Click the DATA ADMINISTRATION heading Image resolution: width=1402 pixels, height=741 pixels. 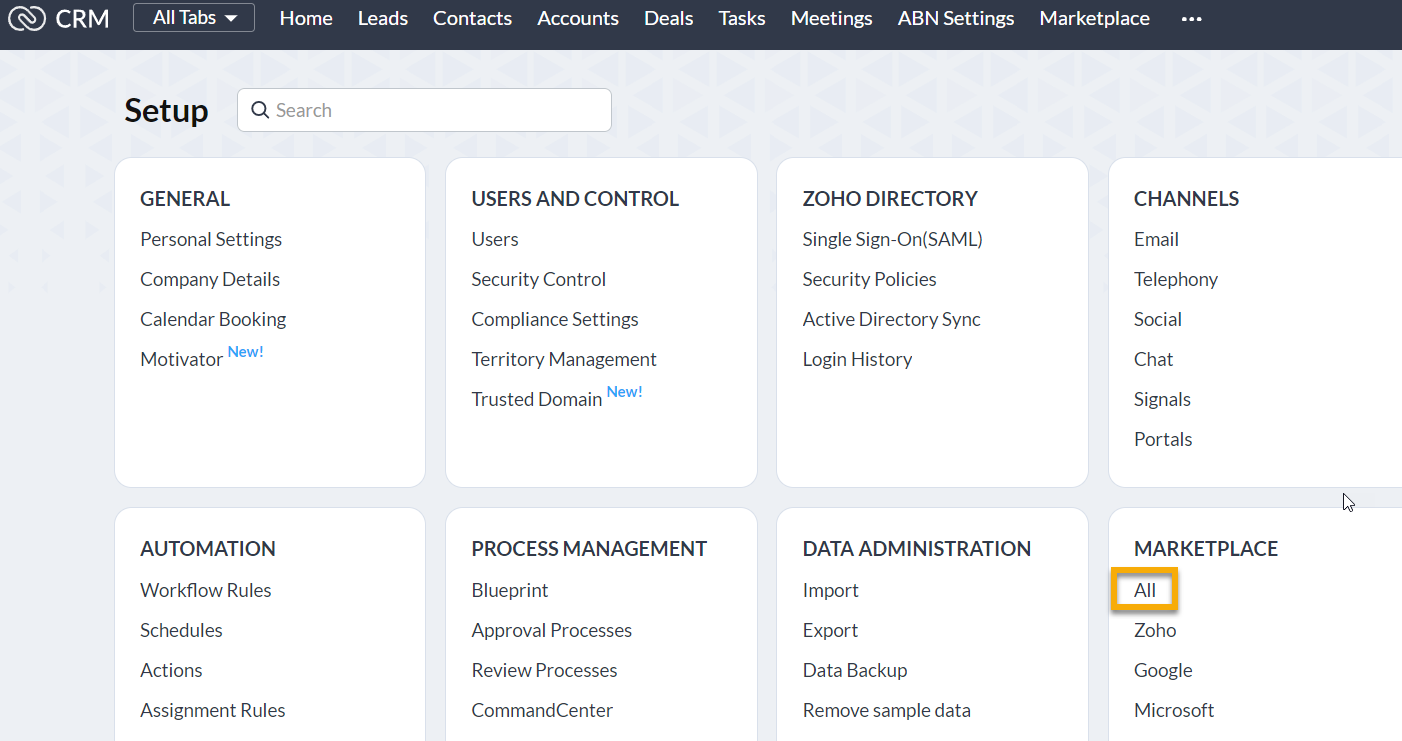pos(917,548)
